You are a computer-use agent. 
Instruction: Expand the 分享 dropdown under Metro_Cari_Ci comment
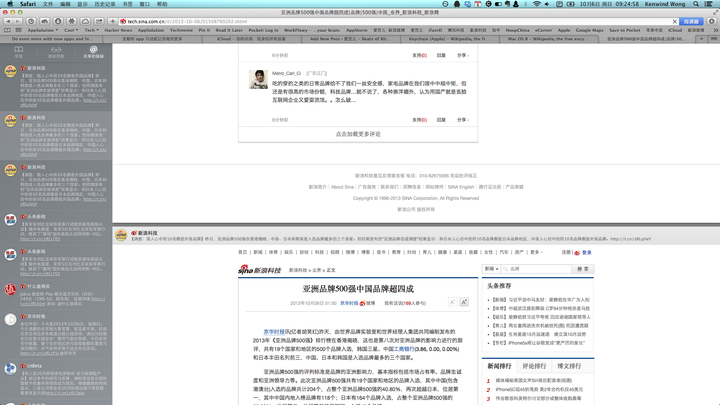(x=462, y=120)
